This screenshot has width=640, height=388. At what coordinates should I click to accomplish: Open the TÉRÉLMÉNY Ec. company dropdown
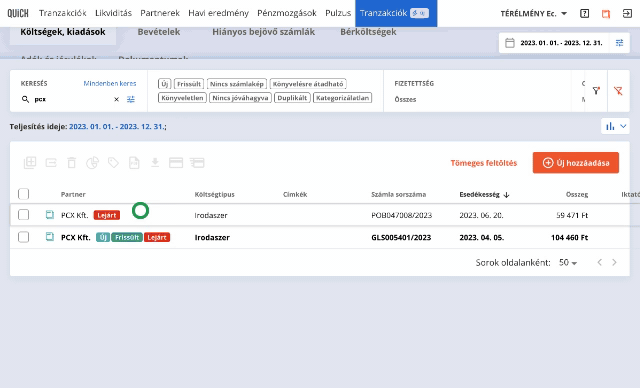pyautogui.click(x=534, y=13)
